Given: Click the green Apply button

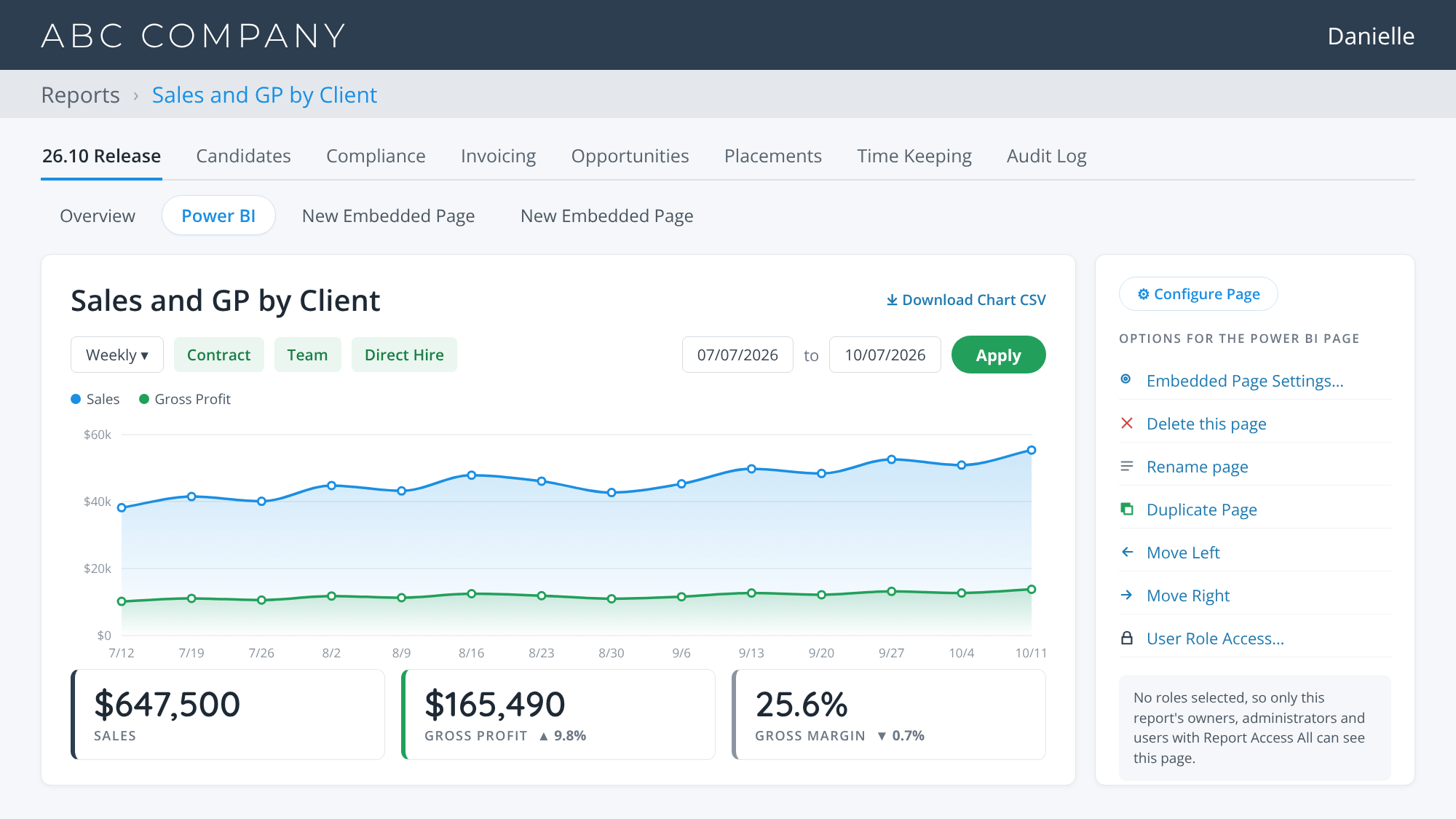Looking at the screenshot, I should [998, 355].
